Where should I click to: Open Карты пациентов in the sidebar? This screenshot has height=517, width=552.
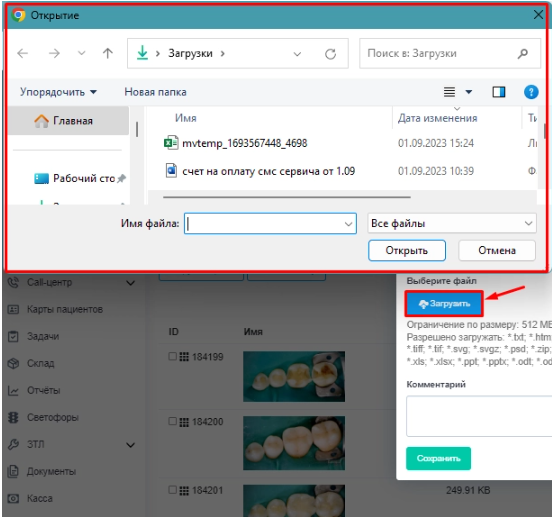click(x=65, y=309)
